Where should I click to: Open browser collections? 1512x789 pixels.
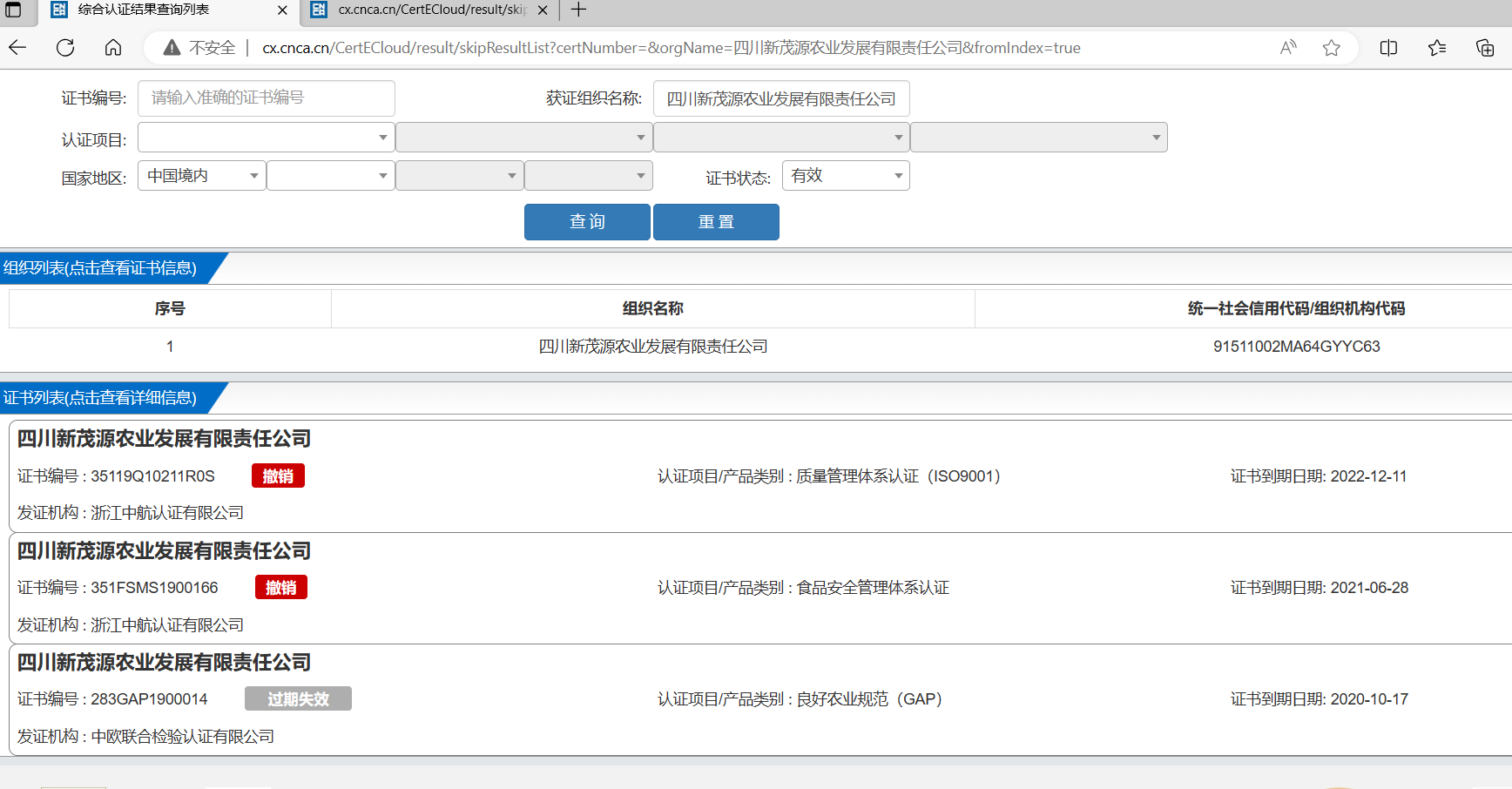pyautogui.click(x=1485, y=48)
